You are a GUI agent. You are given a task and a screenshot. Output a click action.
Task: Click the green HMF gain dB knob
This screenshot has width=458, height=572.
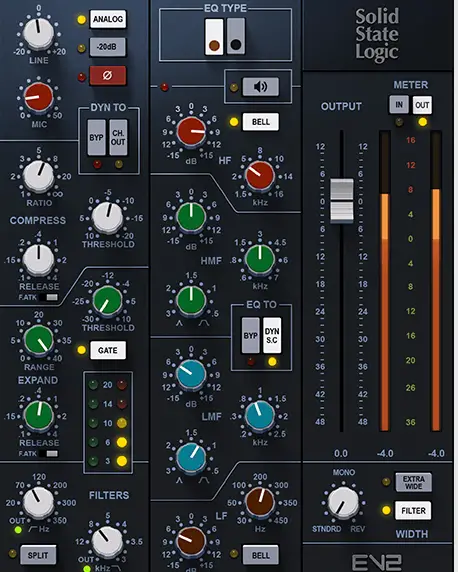coord(191,217)
